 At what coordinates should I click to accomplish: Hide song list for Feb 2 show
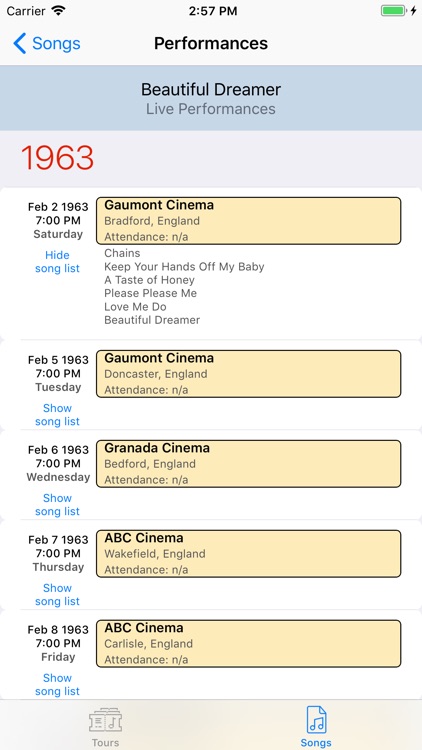coord(57,262)
